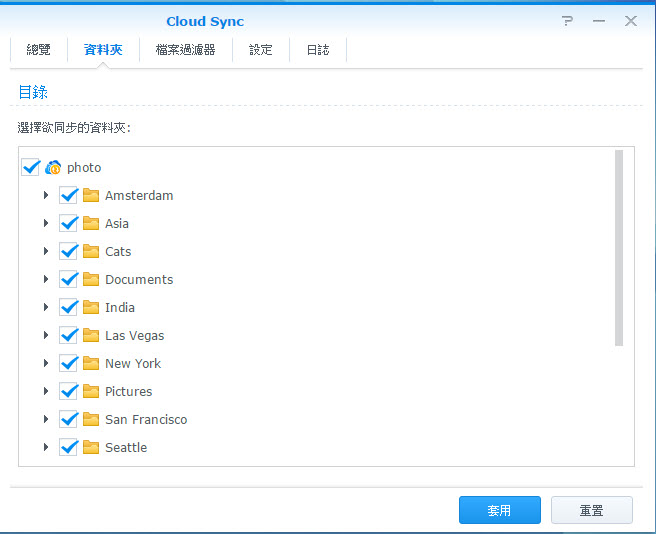Expand the Pictures folder tree node
This screenshot has width=656, height=534.
(46, 391)
